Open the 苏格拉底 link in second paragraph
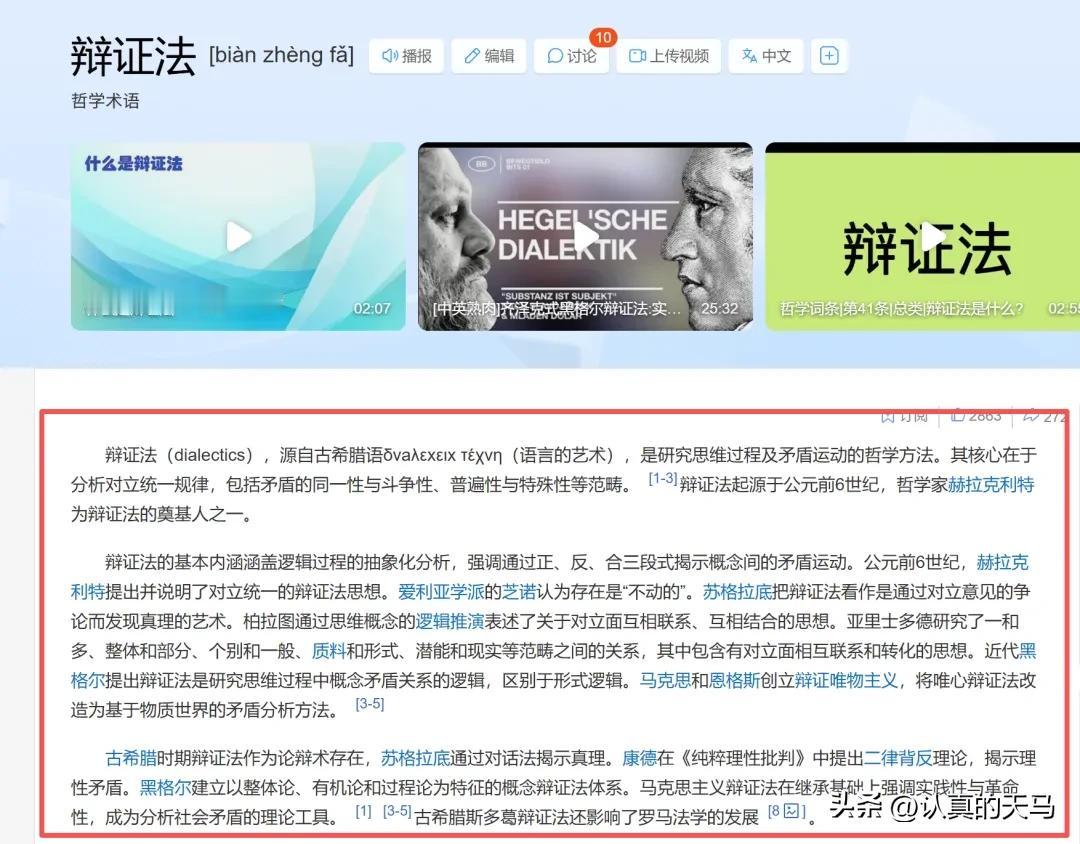1080x844 pixels. pyautogui.click(x=737, y=592)
